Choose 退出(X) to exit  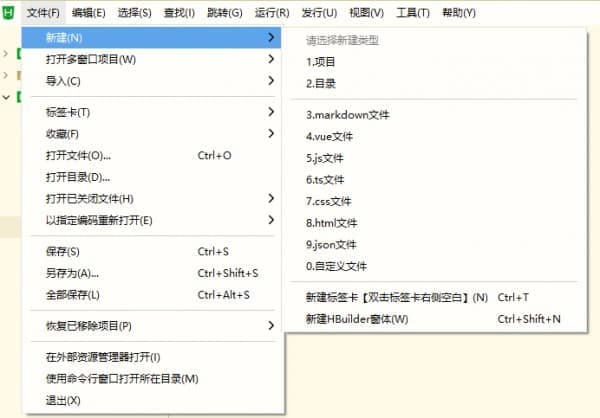(63, 400)
